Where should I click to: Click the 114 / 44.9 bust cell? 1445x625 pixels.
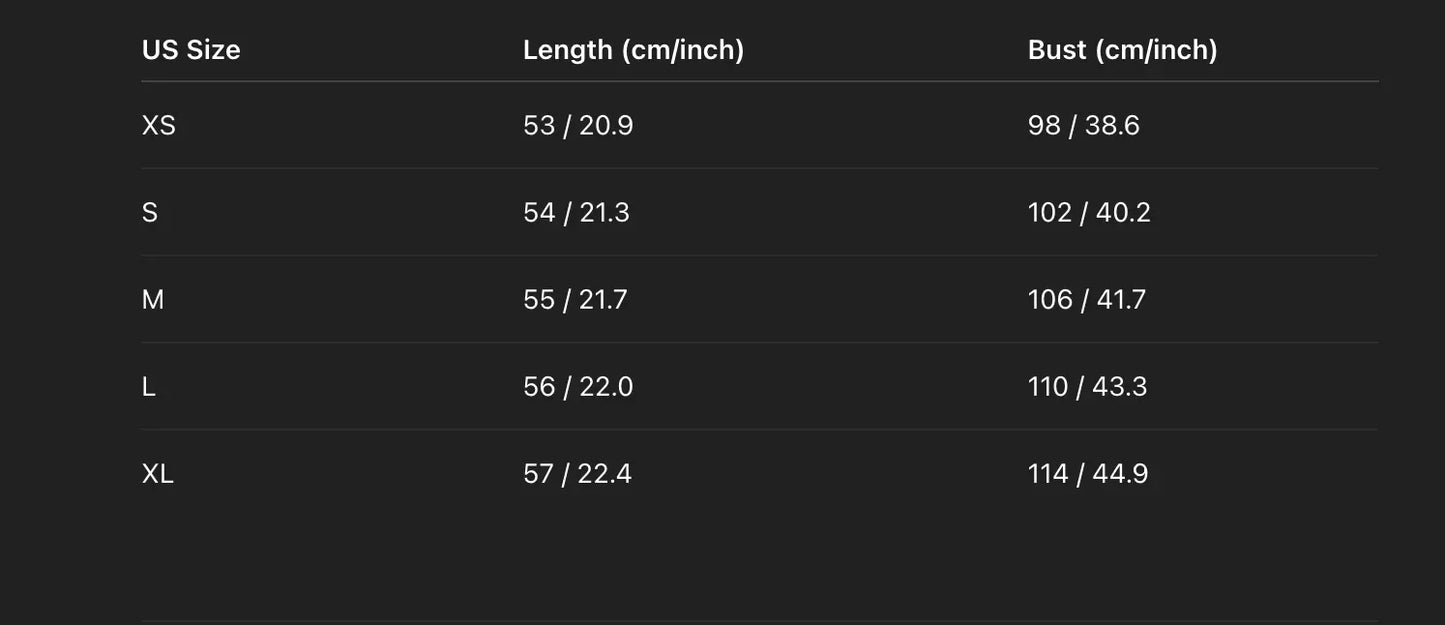[x=1088, y=474]
